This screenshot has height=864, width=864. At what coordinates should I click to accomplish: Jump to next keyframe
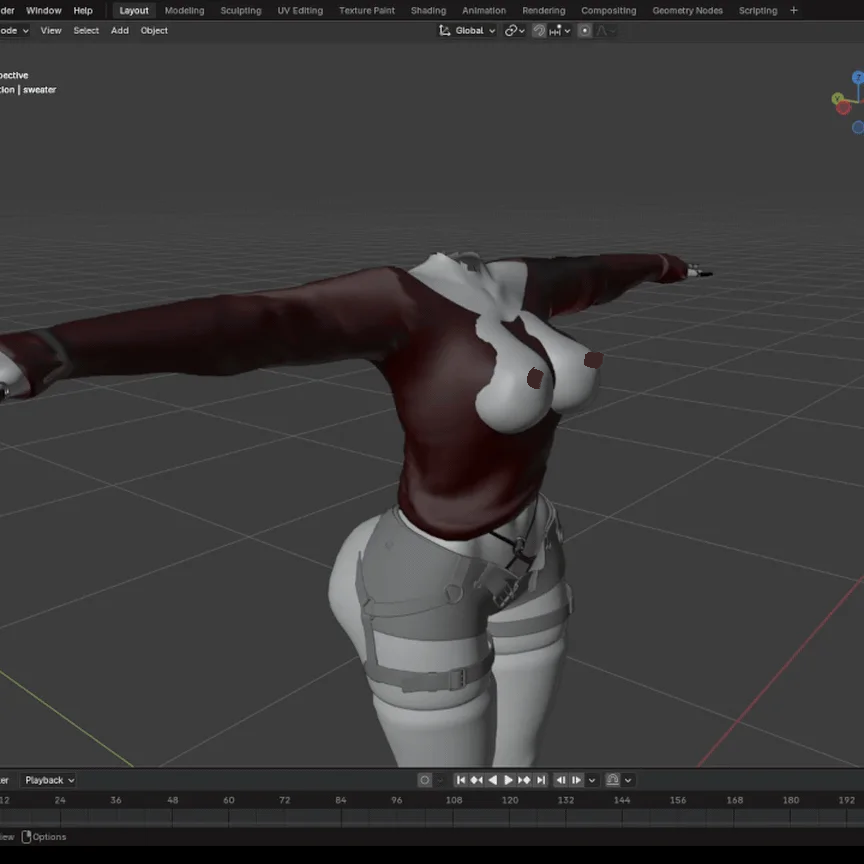pyautogui.click(x=525, y=780)
